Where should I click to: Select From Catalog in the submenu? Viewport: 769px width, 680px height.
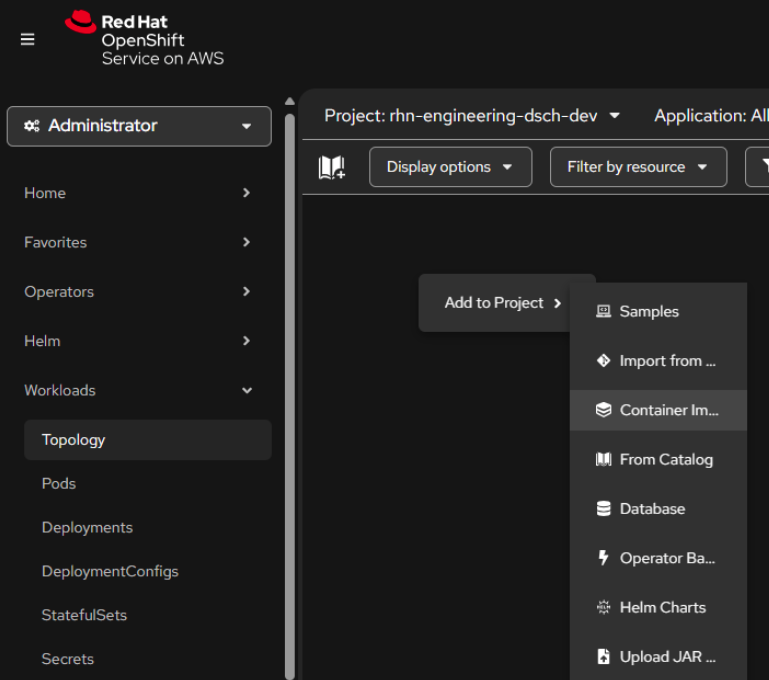[665, 459]
